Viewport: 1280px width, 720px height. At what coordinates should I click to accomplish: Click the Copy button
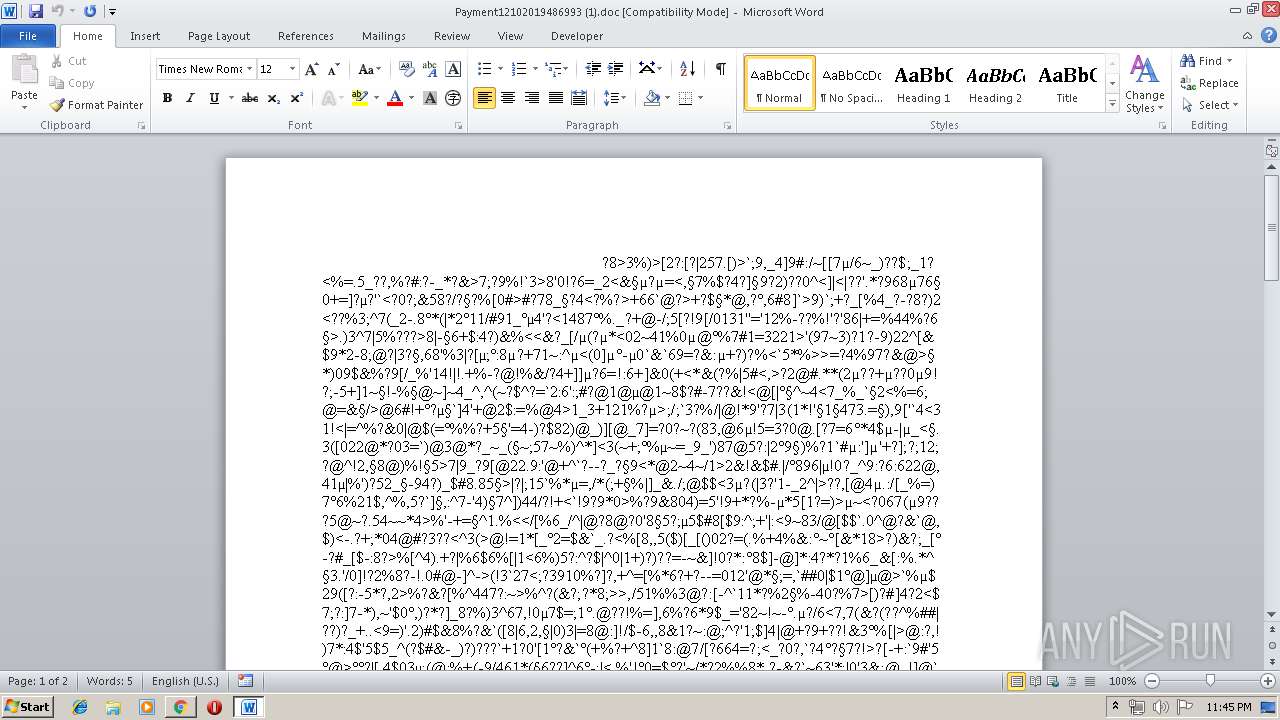coord(72,83)
